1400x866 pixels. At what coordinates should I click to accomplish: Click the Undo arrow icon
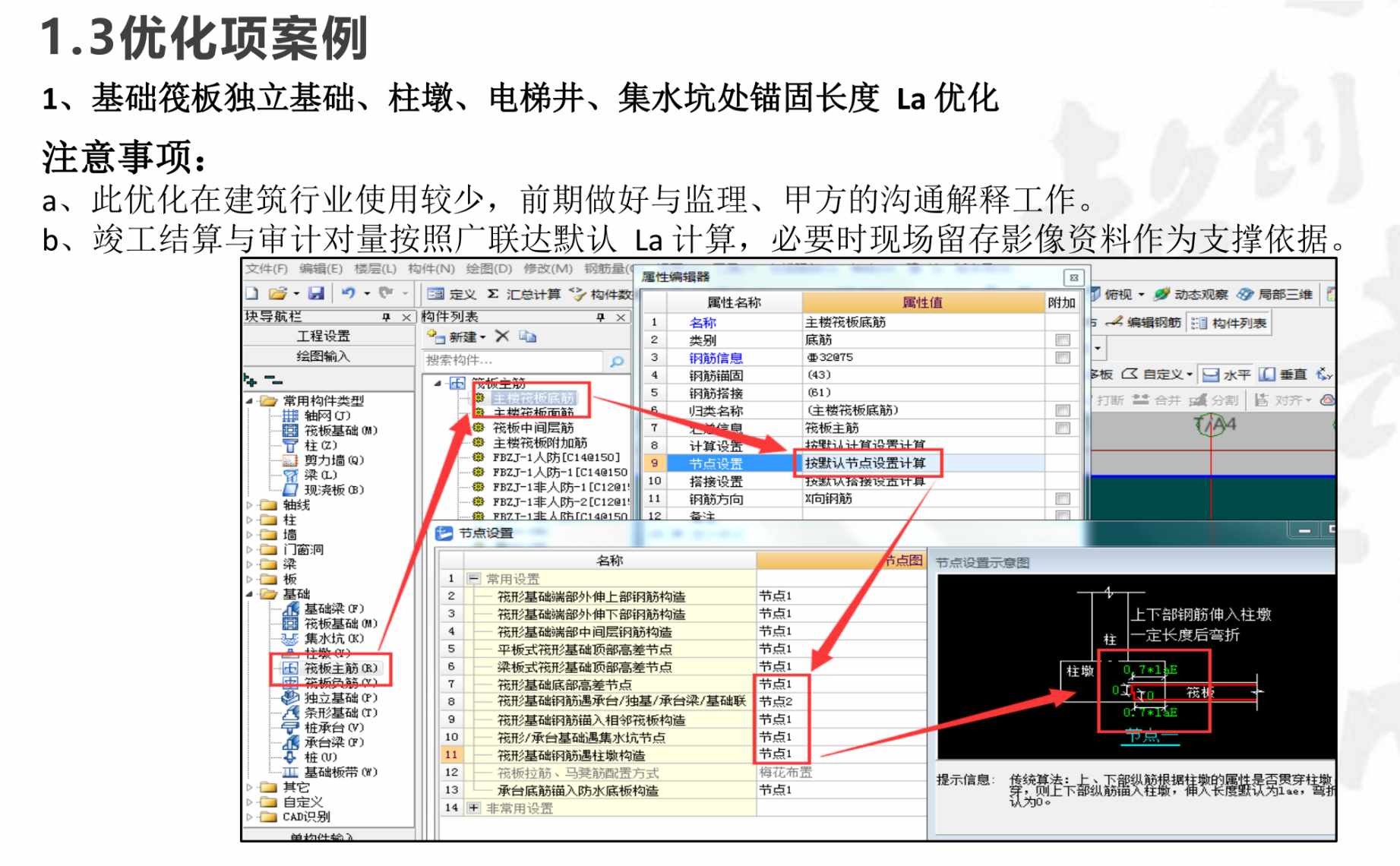[x=348, y=293]
